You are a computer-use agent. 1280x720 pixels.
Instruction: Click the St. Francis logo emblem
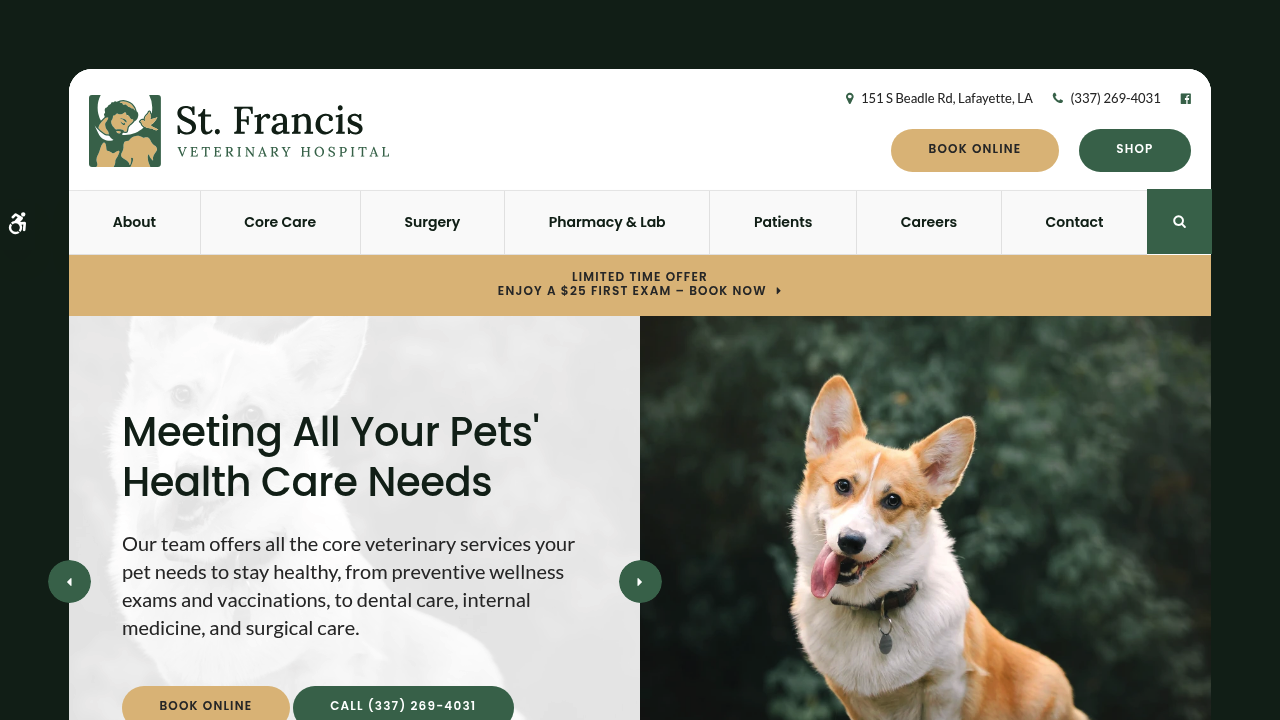point(125,131)
